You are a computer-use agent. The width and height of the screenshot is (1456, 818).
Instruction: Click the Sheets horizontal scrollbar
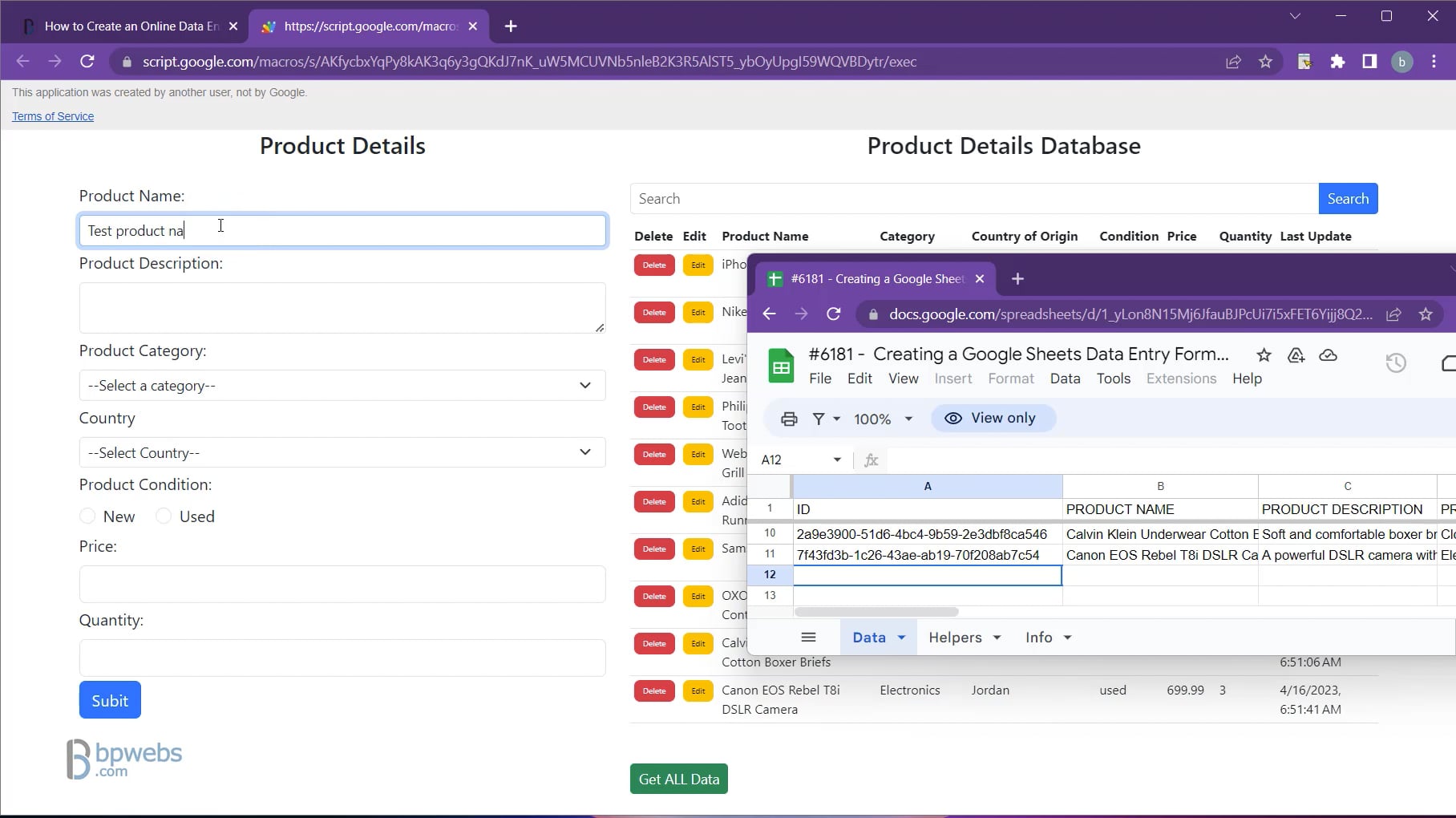point(876,612)
